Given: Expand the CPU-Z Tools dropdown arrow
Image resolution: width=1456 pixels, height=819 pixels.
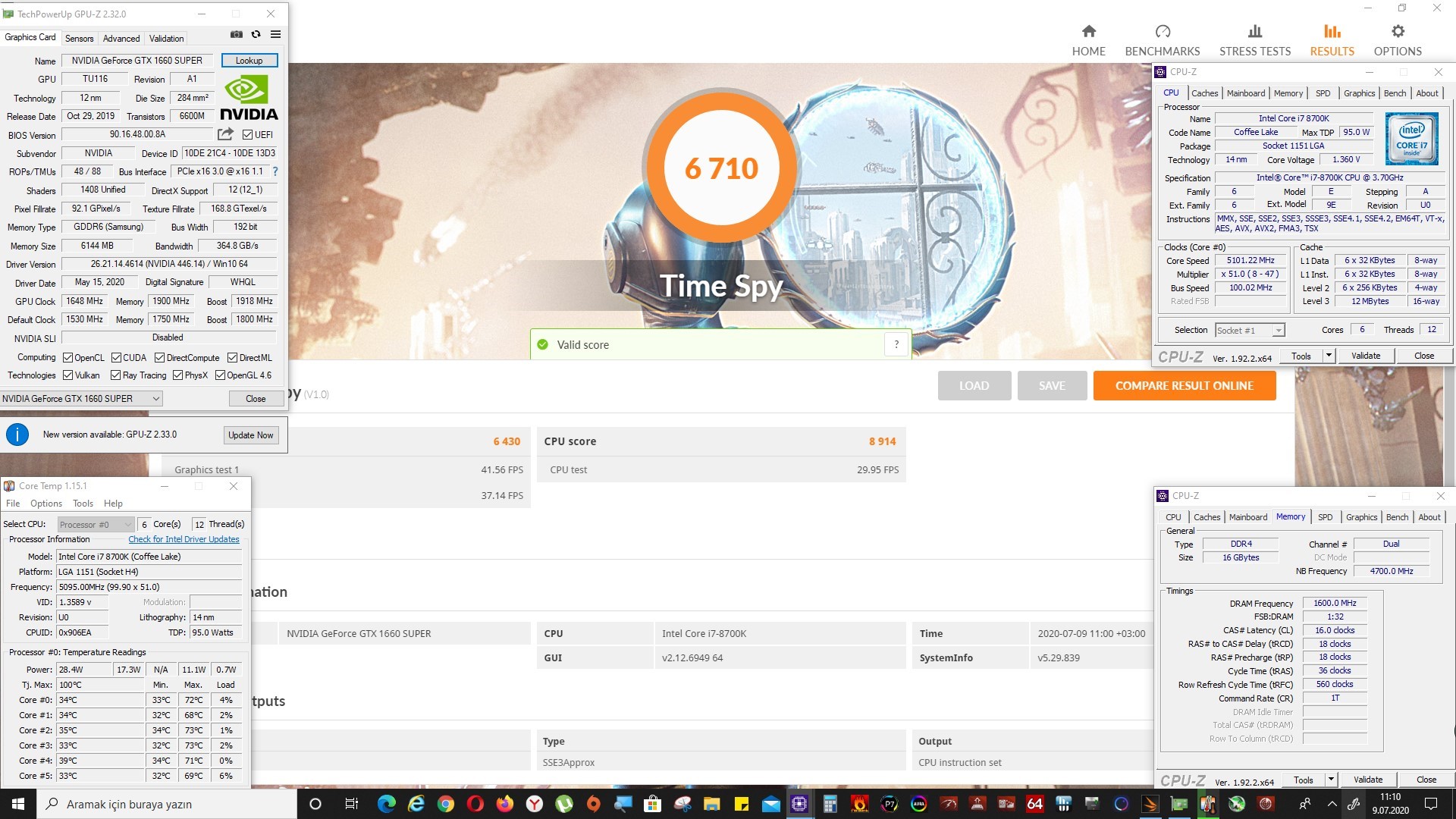Looking at the screenshot, I should pyautogui.click(x=1329, y=356).
